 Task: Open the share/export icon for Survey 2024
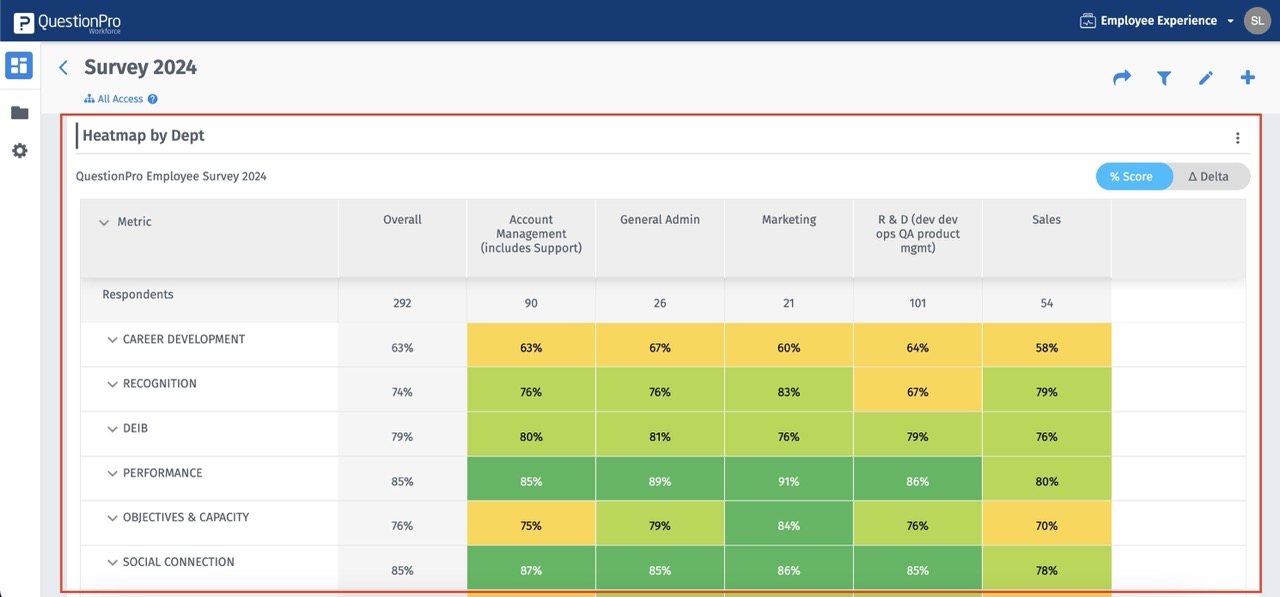1121,77
